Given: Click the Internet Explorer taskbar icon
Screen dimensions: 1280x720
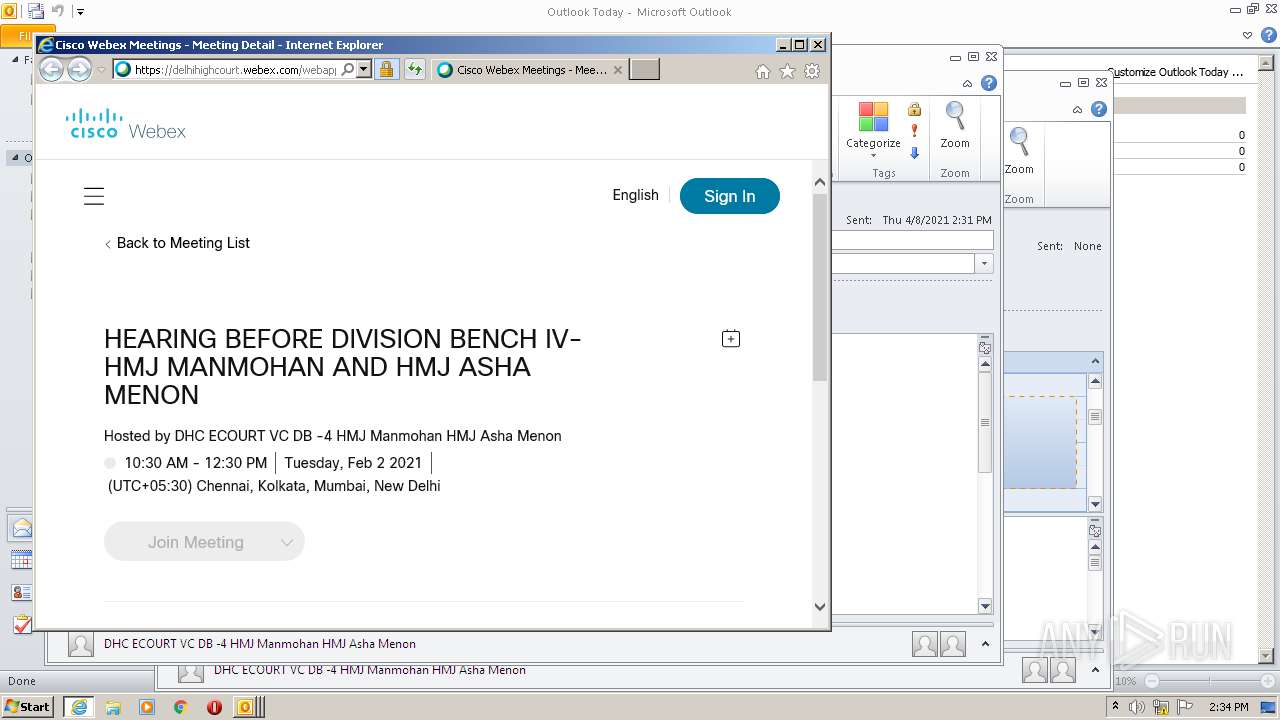Looking at the screenshot, I should click(78, 707).
